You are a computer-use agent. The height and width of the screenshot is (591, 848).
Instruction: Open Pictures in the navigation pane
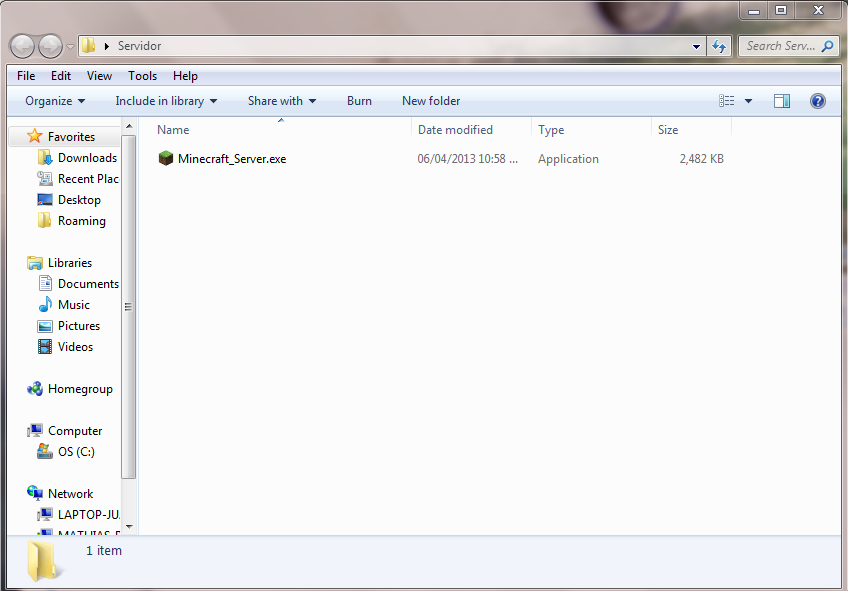[79, 326]
